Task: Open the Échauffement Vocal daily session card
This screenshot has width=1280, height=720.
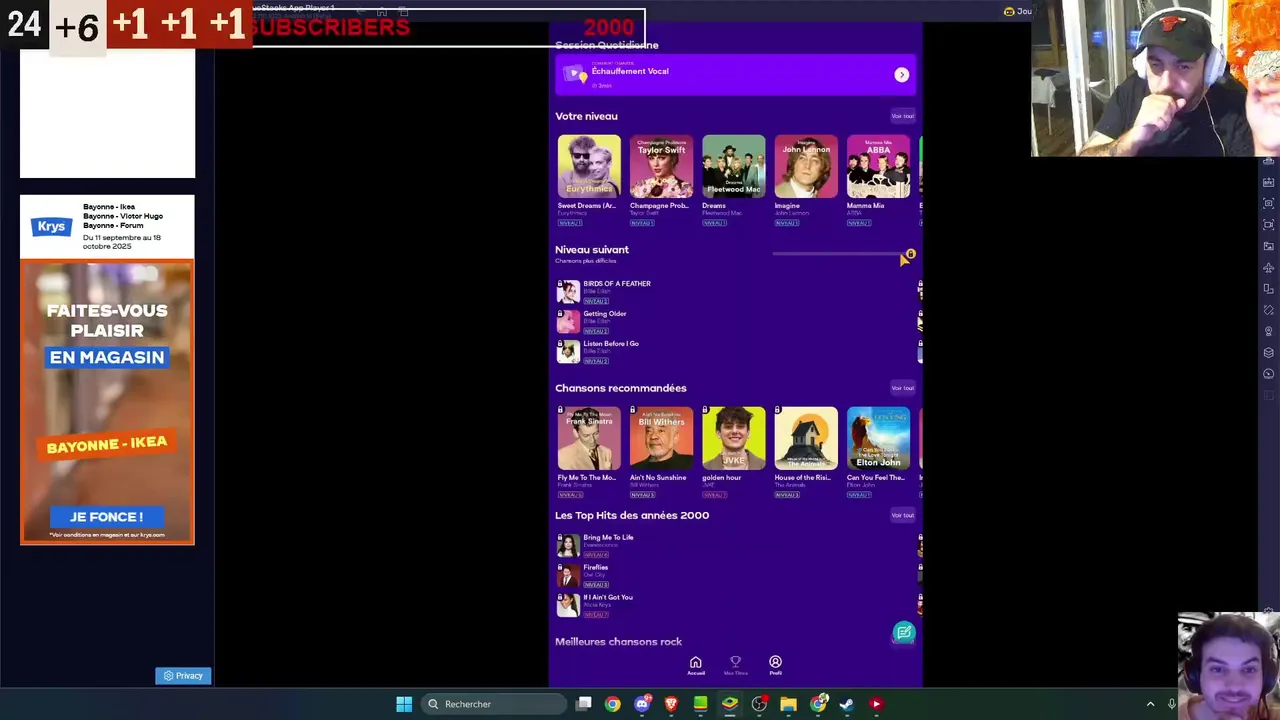Action: coord(735,75)
